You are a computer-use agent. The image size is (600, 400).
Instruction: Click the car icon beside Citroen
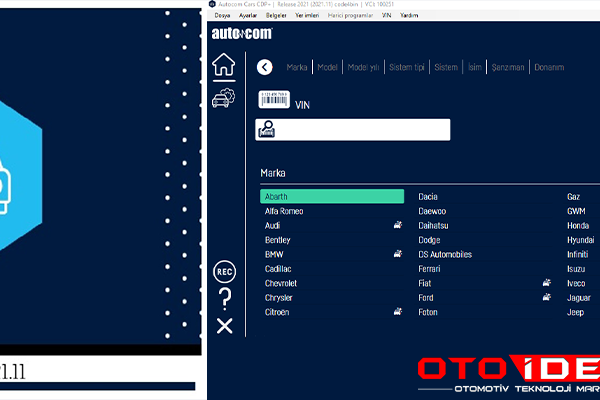click(x=398, y=312)
